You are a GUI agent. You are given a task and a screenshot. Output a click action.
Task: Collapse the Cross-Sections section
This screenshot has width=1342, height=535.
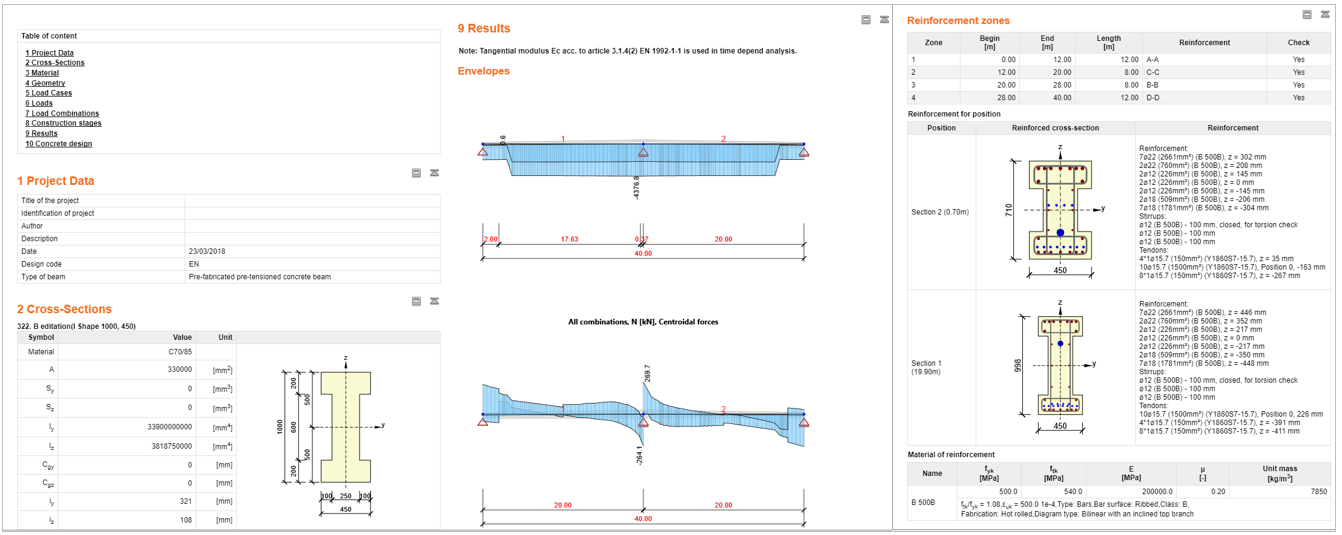pyautogui.click(x=416, y=301)
